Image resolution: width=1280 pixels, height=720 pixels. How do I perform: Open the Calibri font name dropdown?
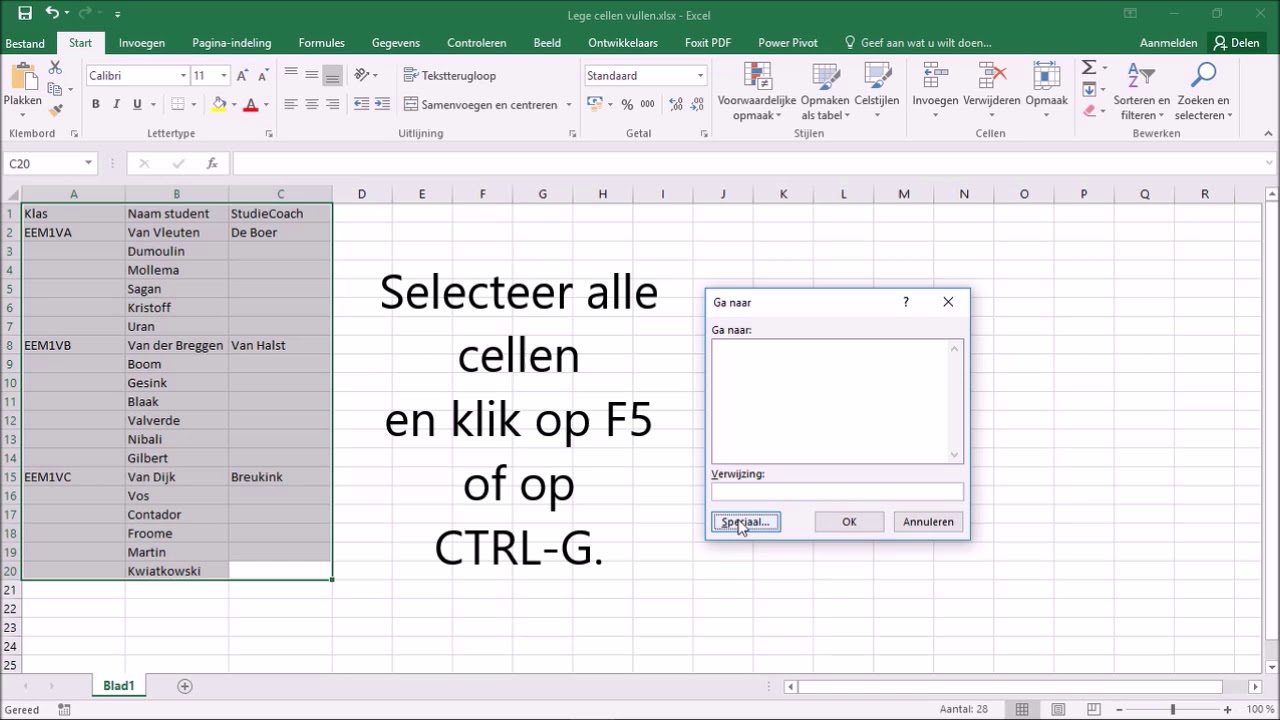point(183,76)
